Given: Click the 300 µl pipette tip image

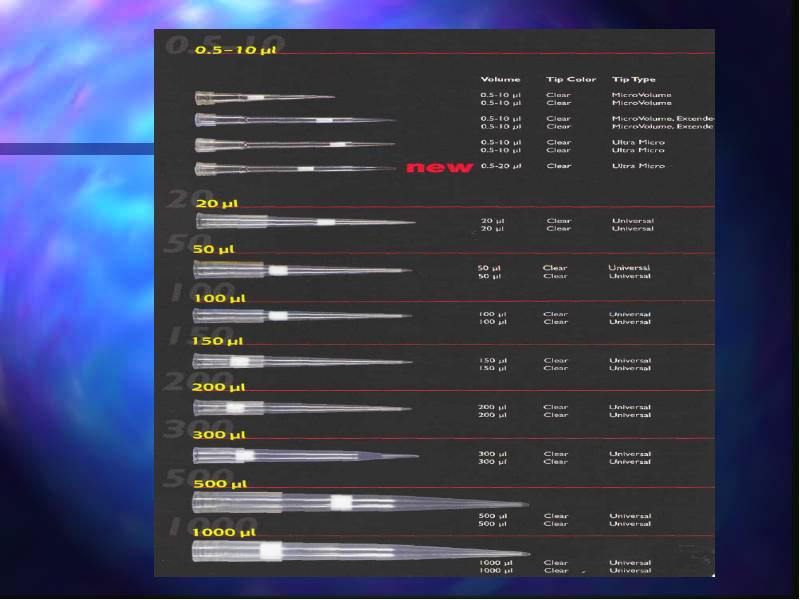Looking at the screenshot, I should tap(306, 455).
